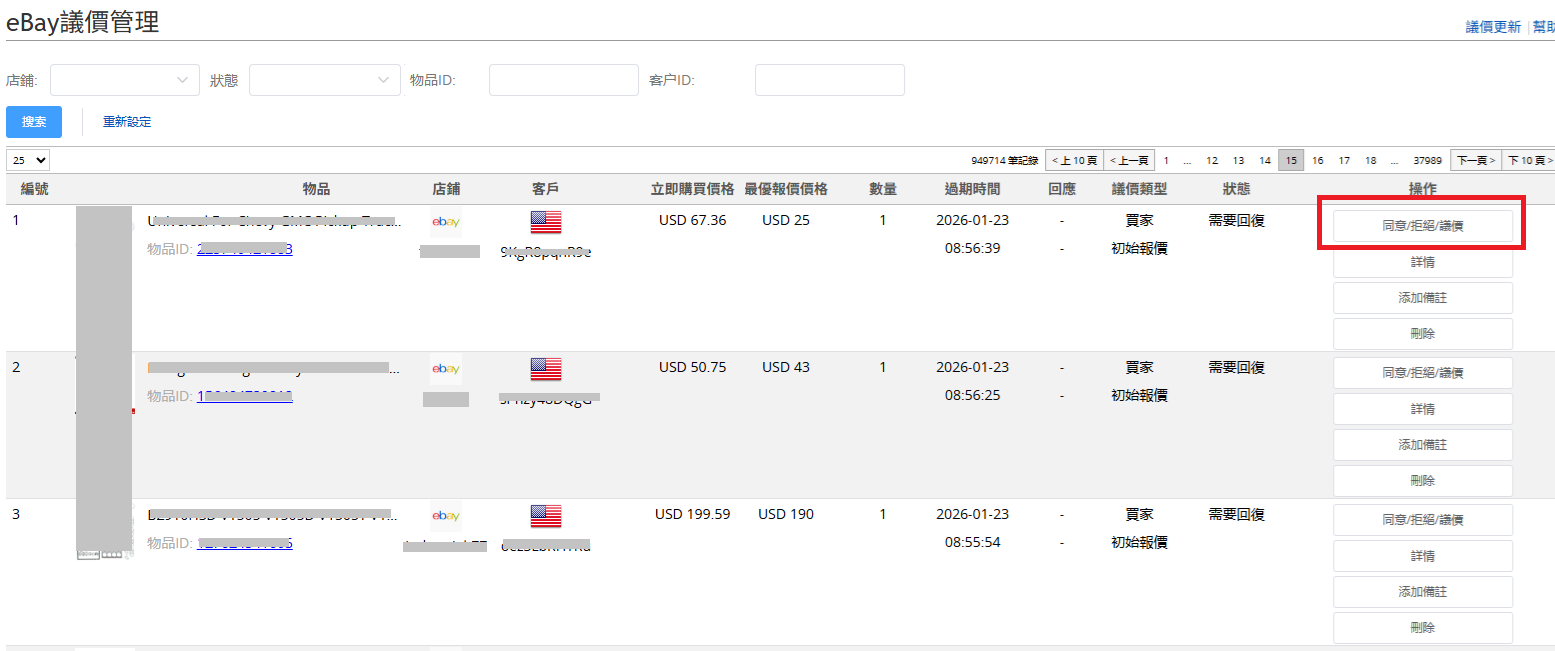Click the US flag icon in row 2
This screenshot has height=651, width=1555.
point(546,369)
